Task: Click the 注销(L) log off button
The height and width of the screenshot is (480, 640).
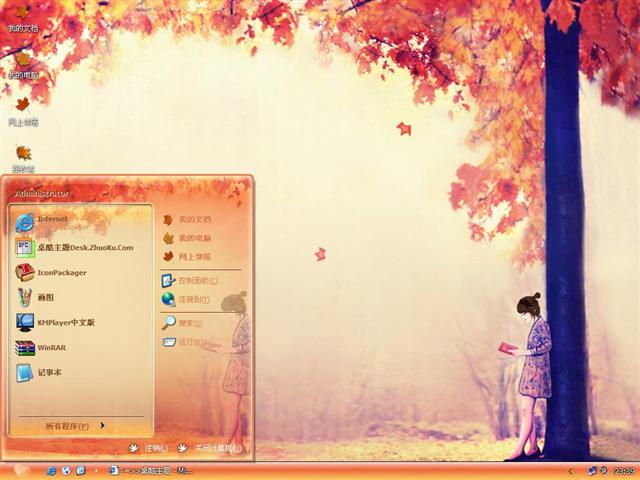Action: [x=148, y=448]
